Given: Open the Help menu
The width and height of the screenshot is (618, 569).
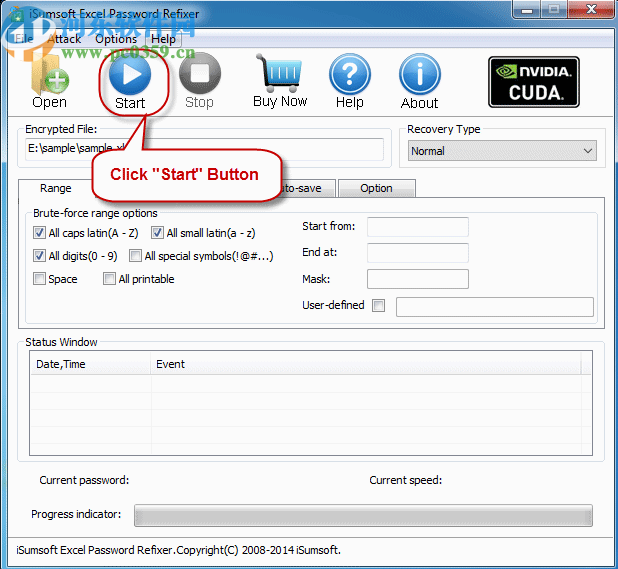Looking at the screenshot, I should (x=163, y=39).
